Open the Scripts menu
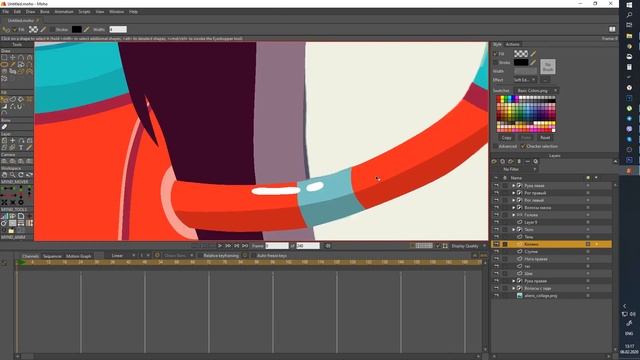This screenshot has width=640, height=360. point(84,12)
